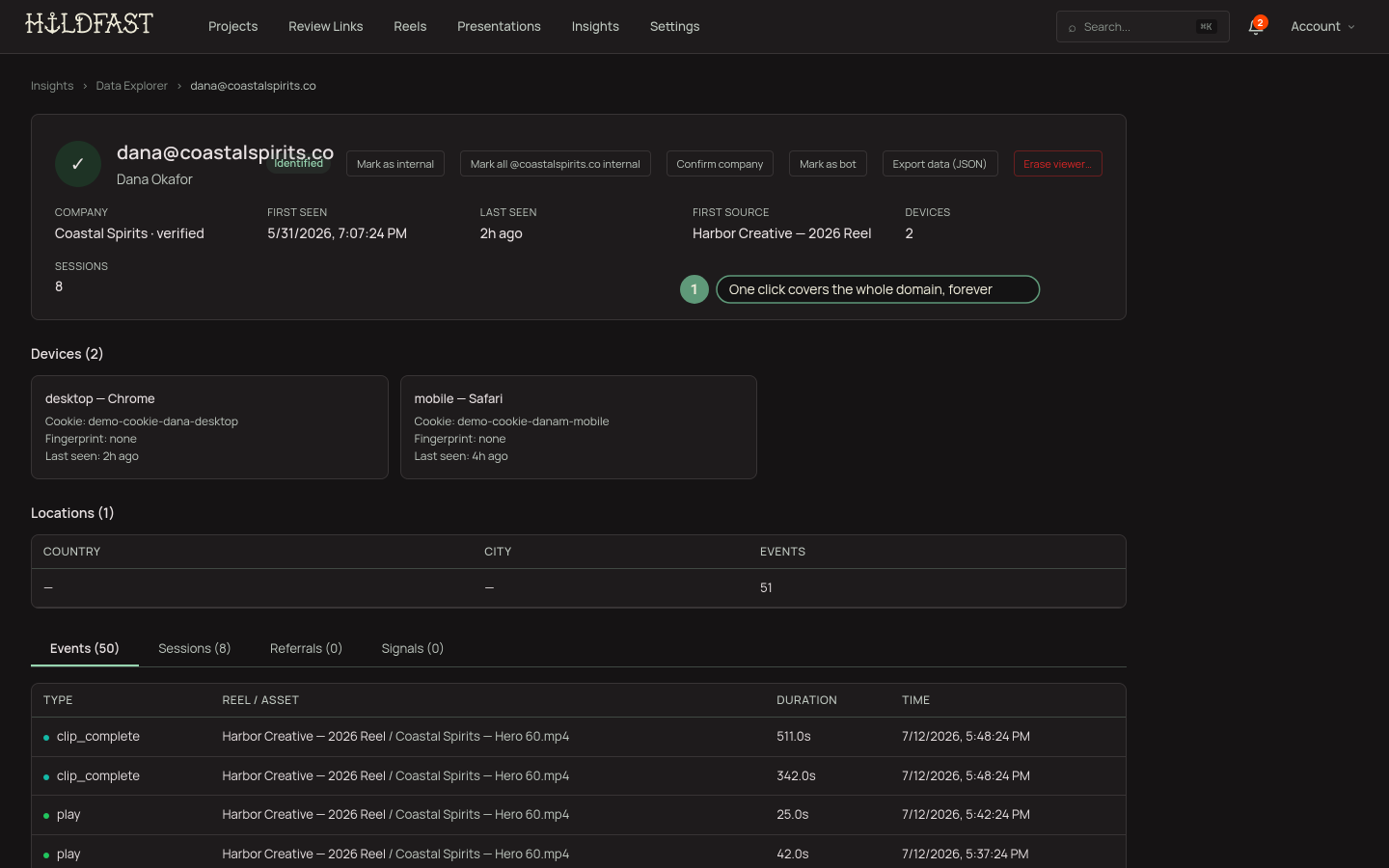Click the EVENTS count 51 cell
Image resolution: width=1389 pixels, height=868 pixels.
pyautogui.click(x=766, y=587)
